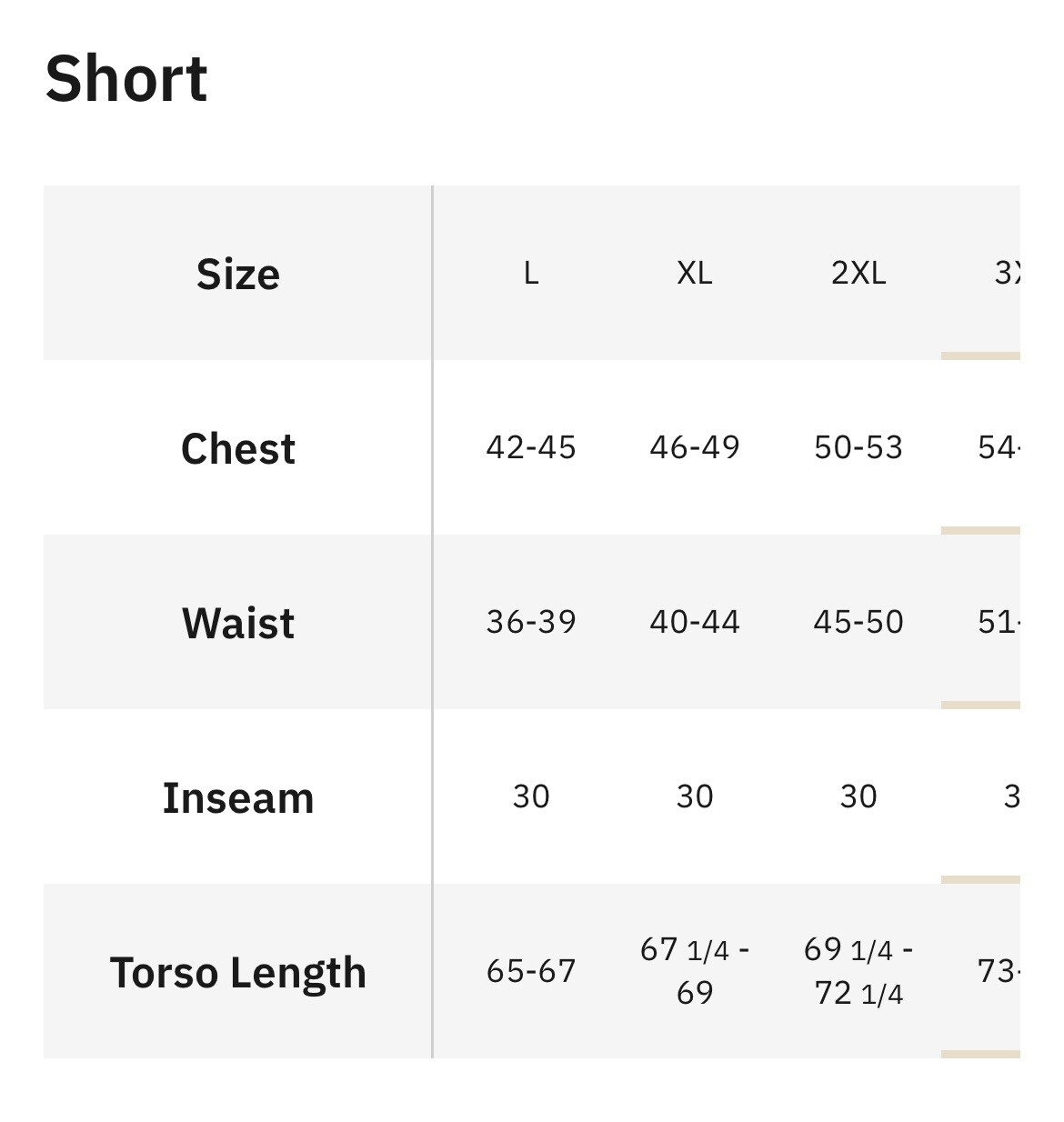
Task: Select the Waist row label
Action: (x=238, y=623)
